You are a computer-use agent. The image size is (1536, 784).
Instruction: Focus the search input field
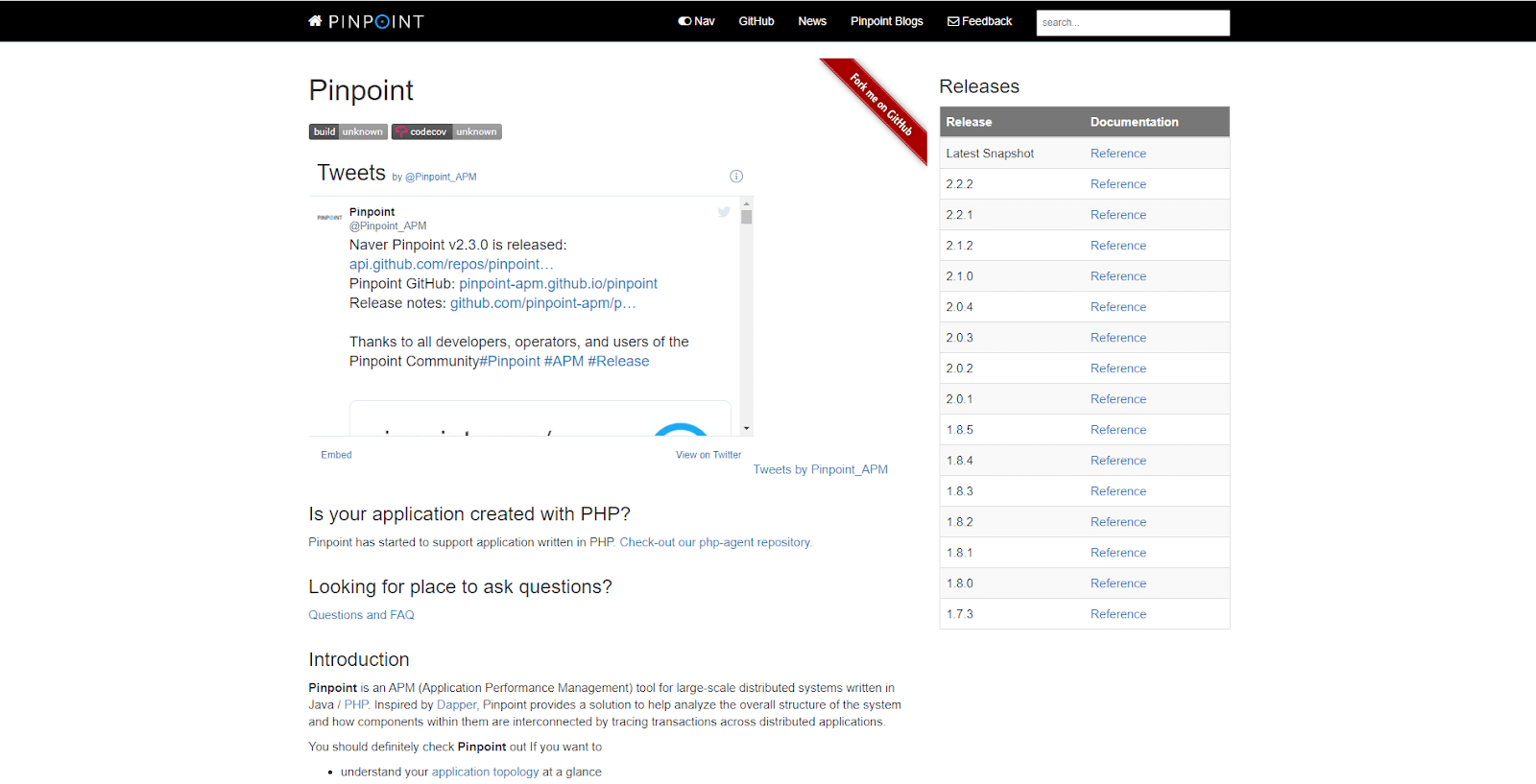pos(1133,22)
